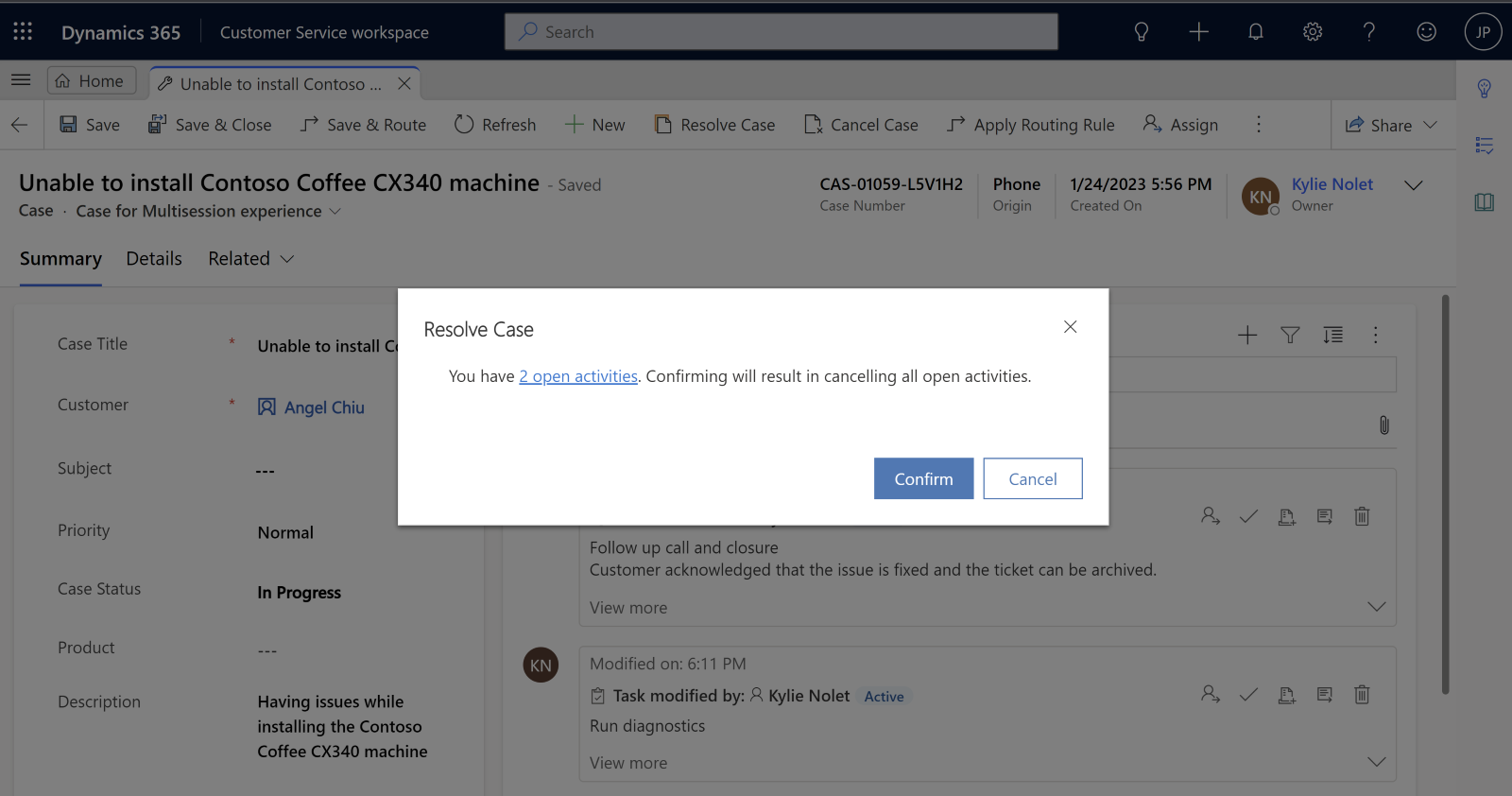
Task: Delete the Run diagnostics task
Action: coord(1362,694)
